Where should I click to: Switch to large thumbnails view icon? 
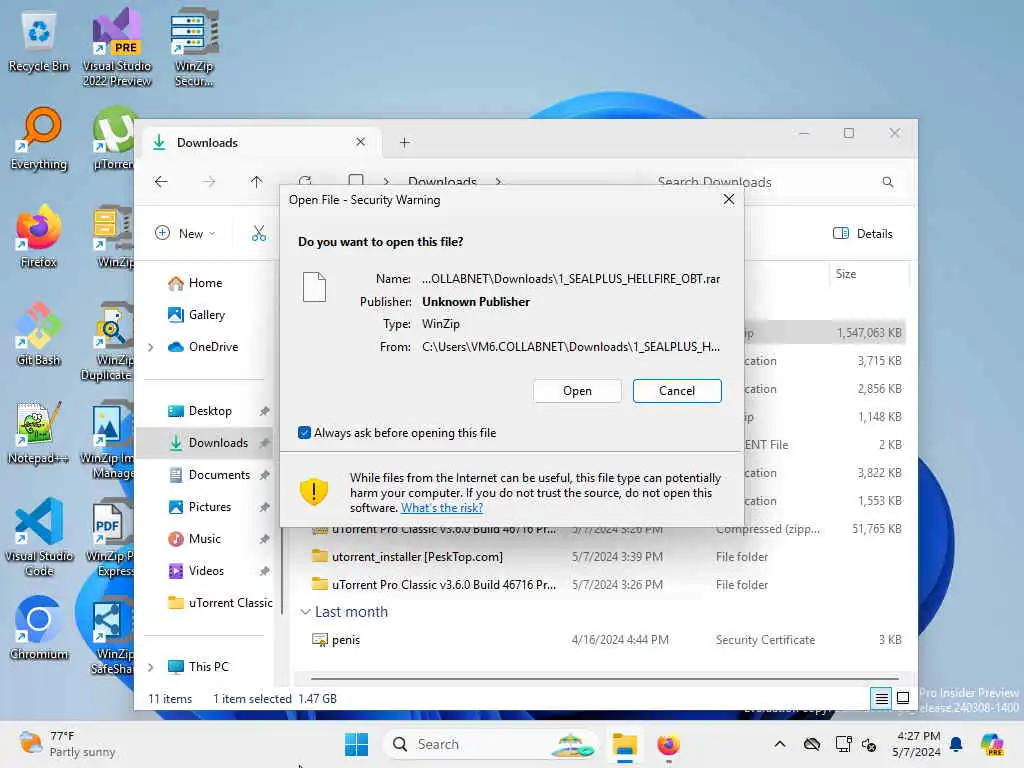(903, 699)
